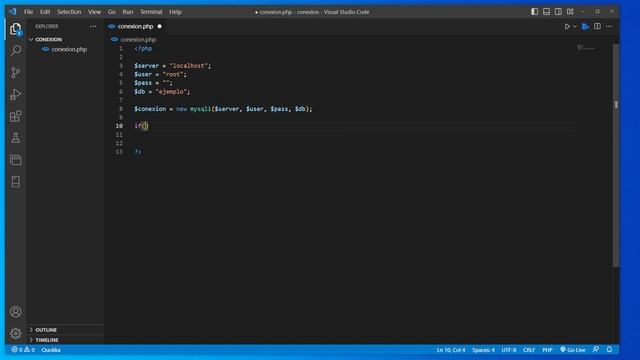Open the Manage gear settings
This screenshot has height=360, width=640.
(x=16, y=333)
